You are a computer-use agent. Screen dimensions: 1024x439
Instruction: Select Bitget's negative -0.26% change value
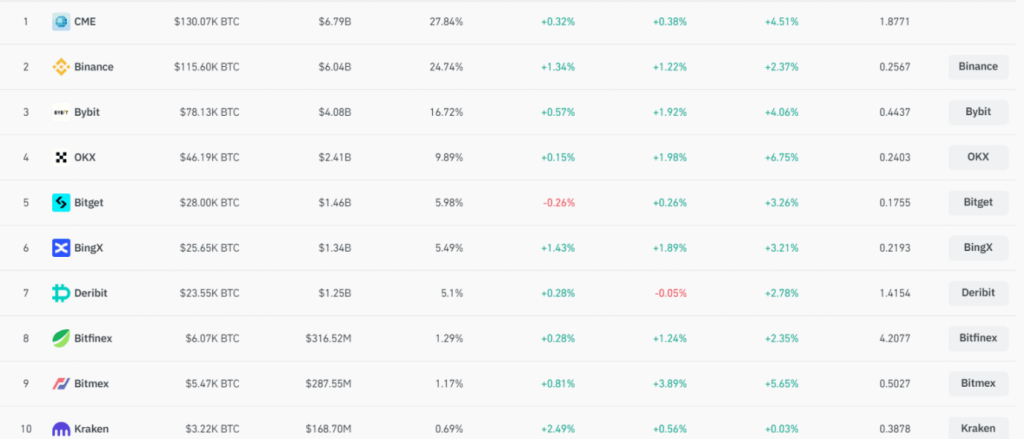(558, 202)
